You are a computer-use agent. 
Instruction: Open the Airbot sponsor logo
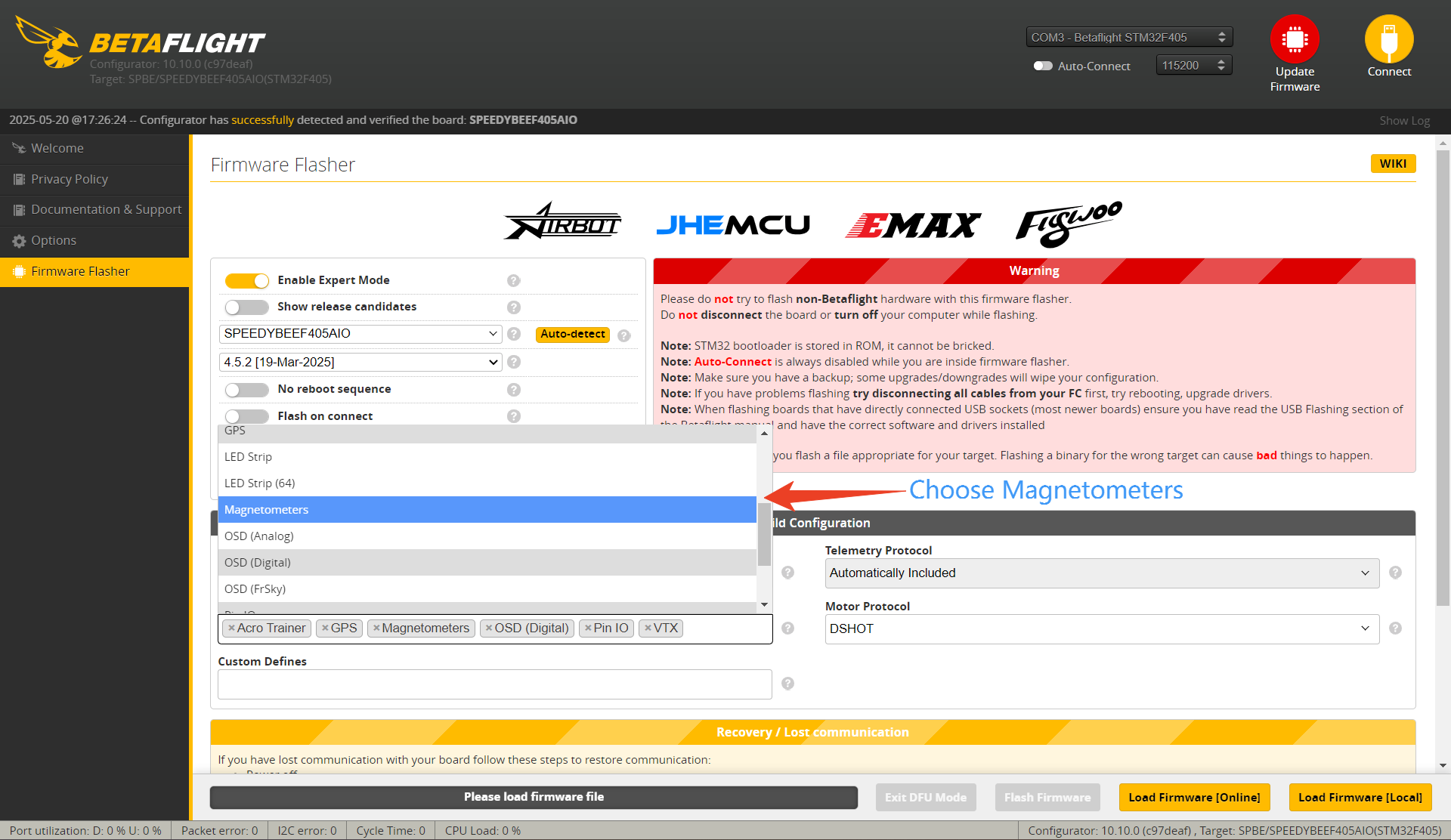pos(562,223)
